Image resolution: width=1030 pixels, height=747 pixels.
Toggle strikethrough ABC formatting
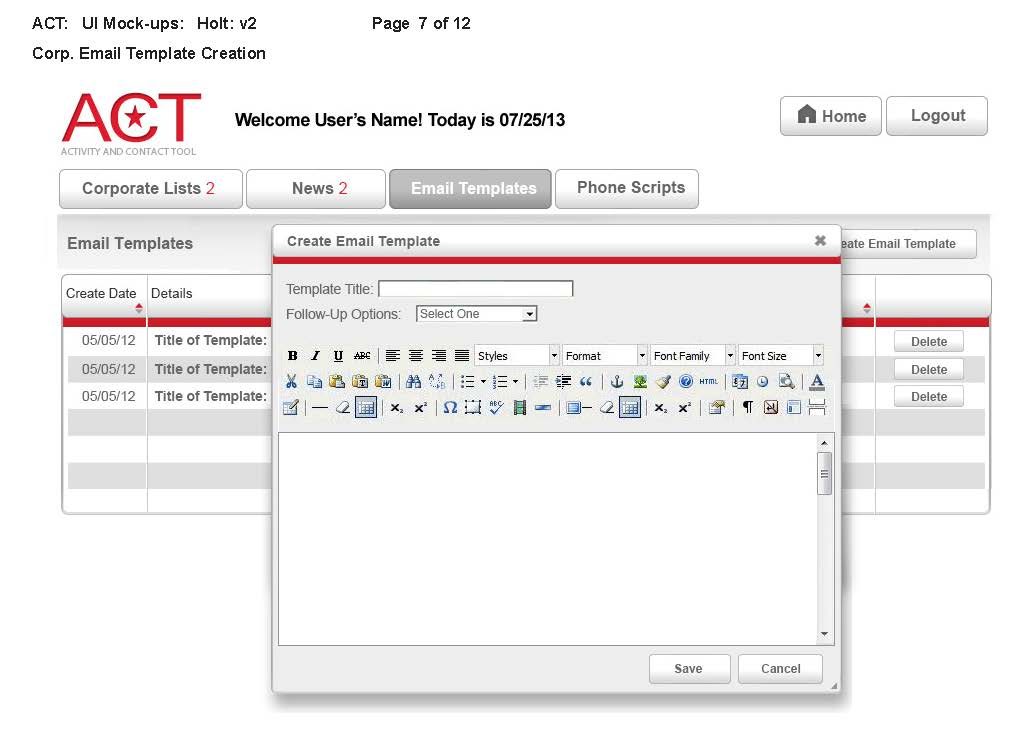click(362, 356)
